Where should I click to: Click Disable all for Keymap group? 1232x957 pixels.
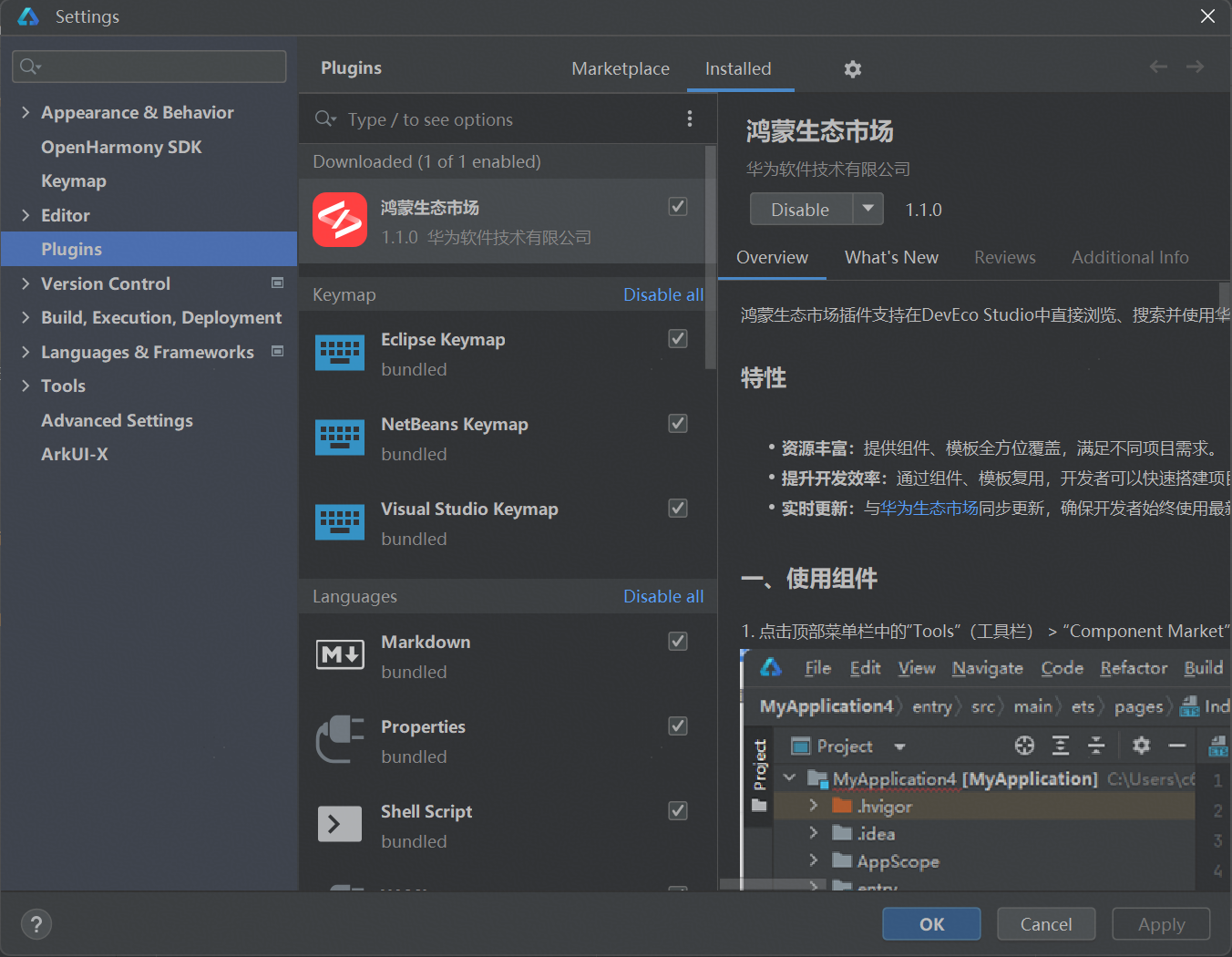point(663,294)
